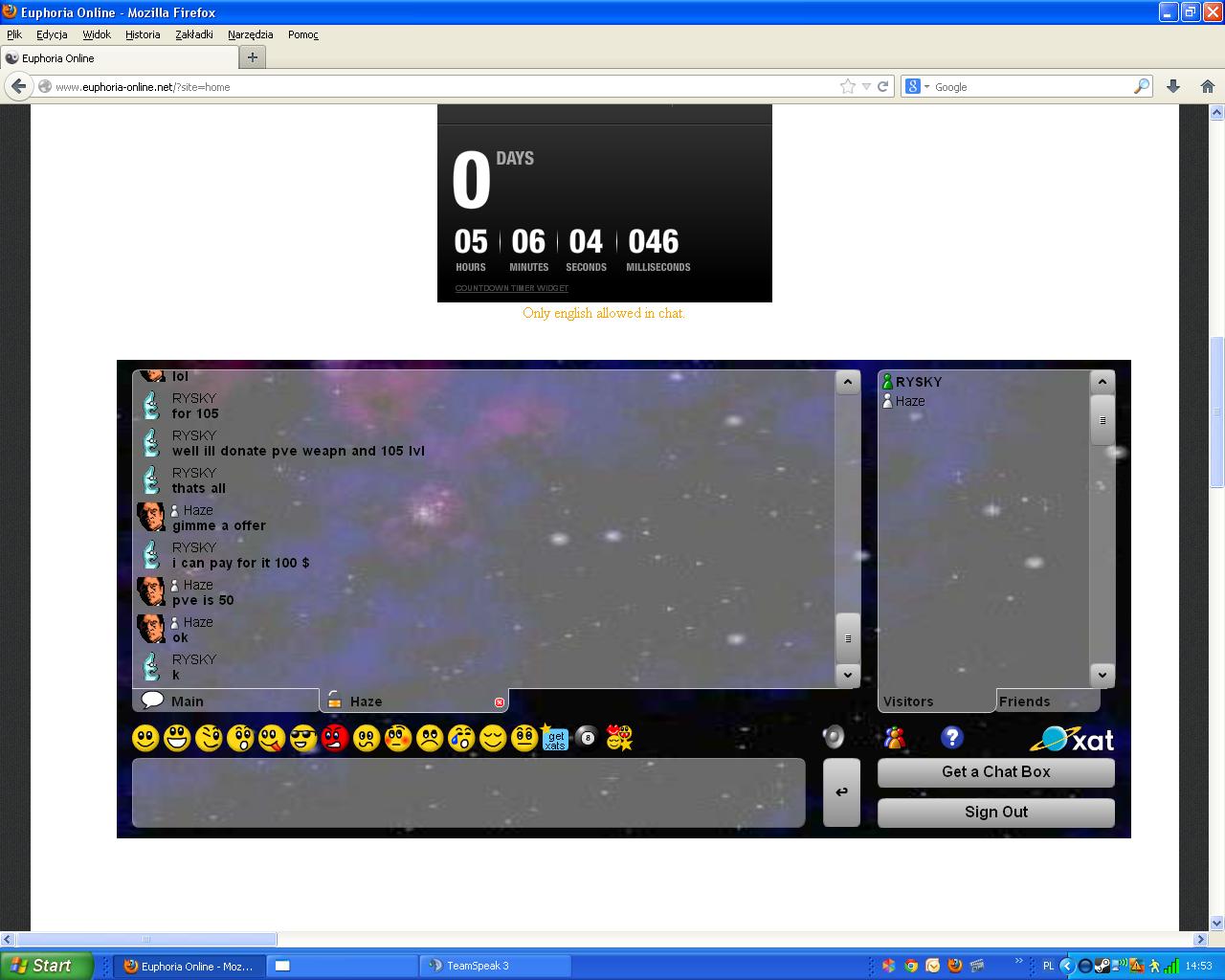Screen dimensions: 1225x980
Task: Insert the winking emoticon
Action: click(x=209, y=738)
